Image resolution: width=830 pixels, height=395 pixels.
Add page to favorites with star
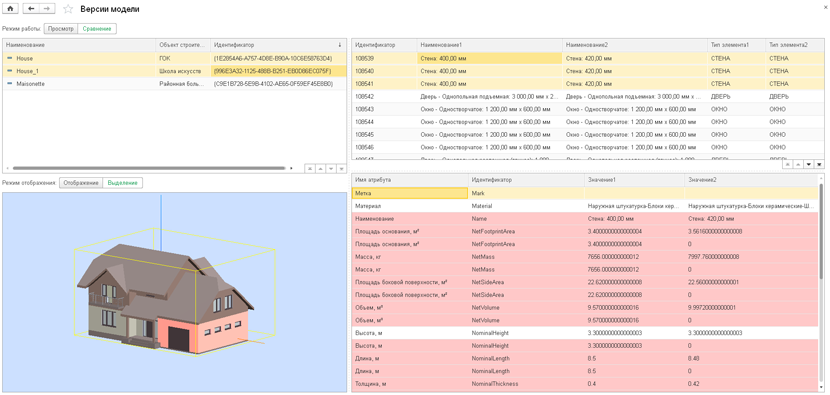[68, 9]
